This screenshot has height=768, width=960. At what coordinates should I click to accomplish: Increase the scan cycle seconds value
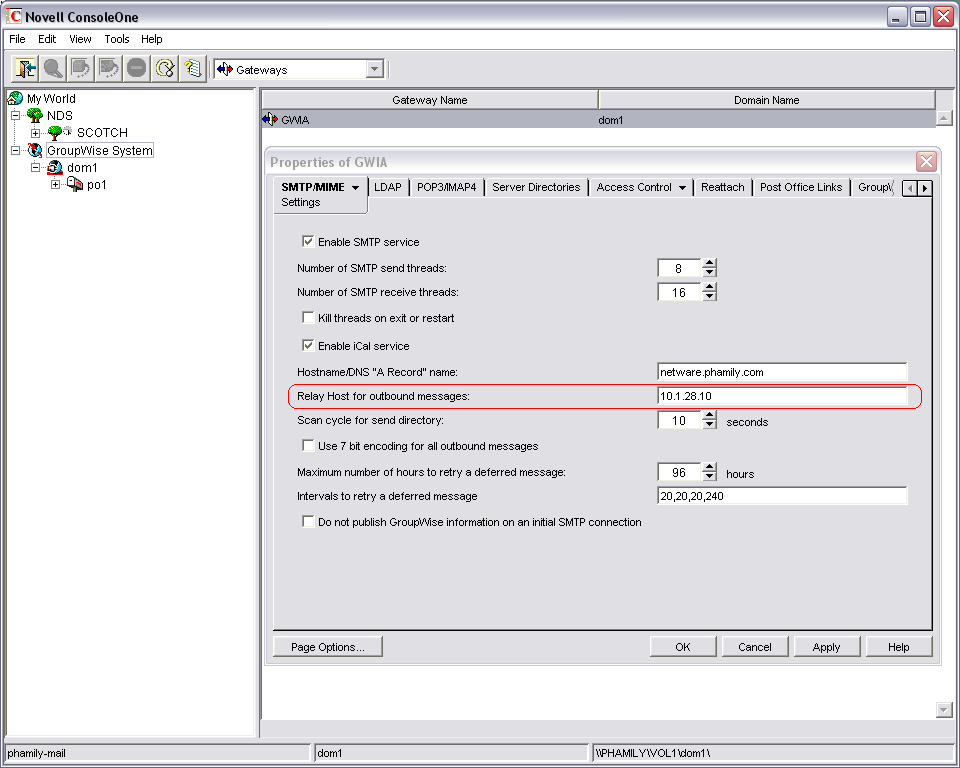click(x=709, y=415)
